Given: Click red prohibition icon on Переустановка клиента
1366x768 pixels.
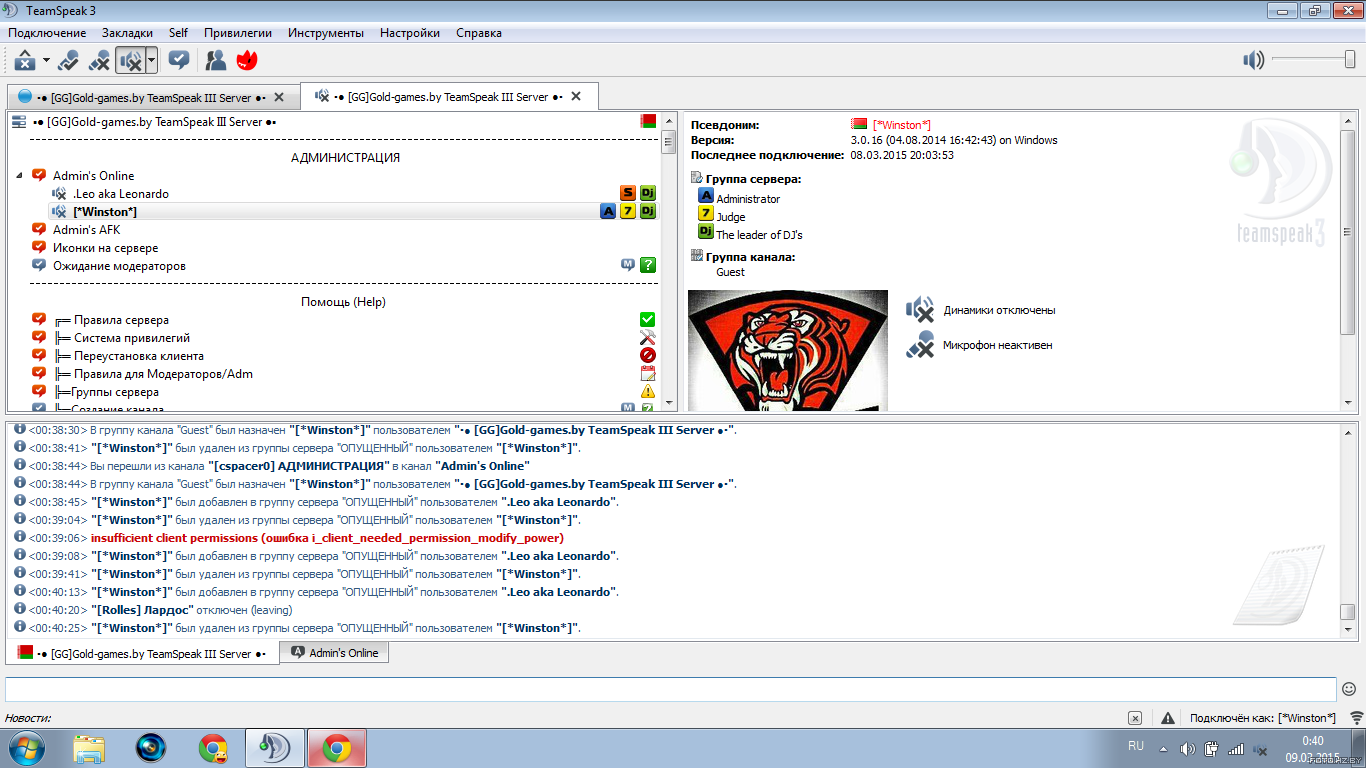Looking at the screenshot, I should tap(648, 355).
